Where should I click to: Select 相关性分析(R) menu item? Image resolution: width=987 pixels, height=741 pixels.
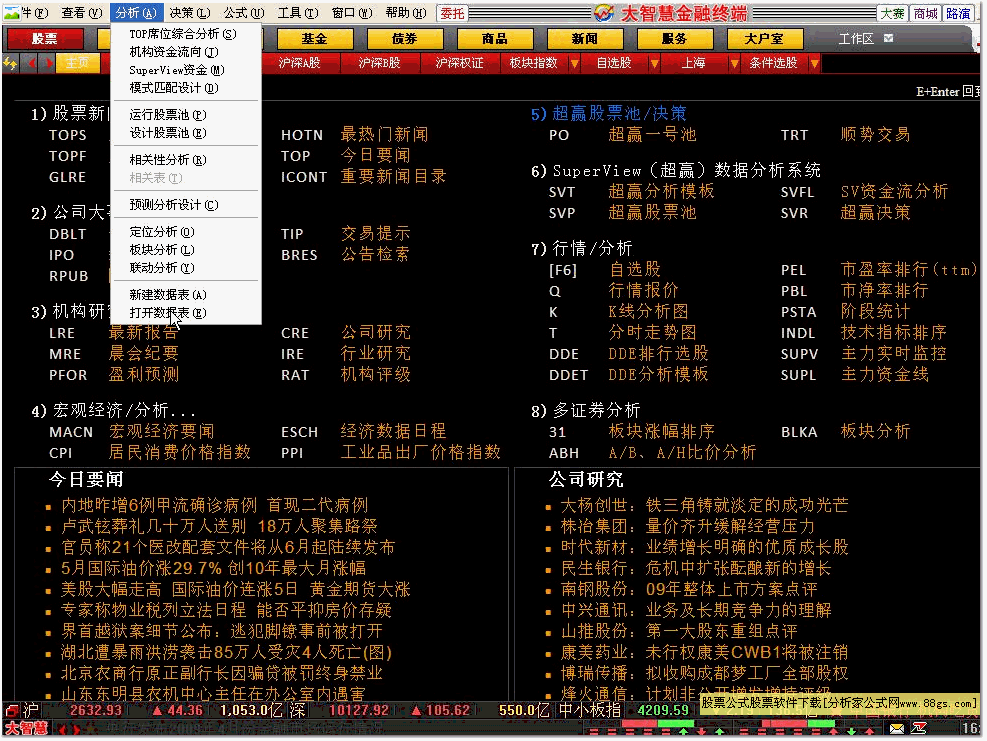(186, 160)
